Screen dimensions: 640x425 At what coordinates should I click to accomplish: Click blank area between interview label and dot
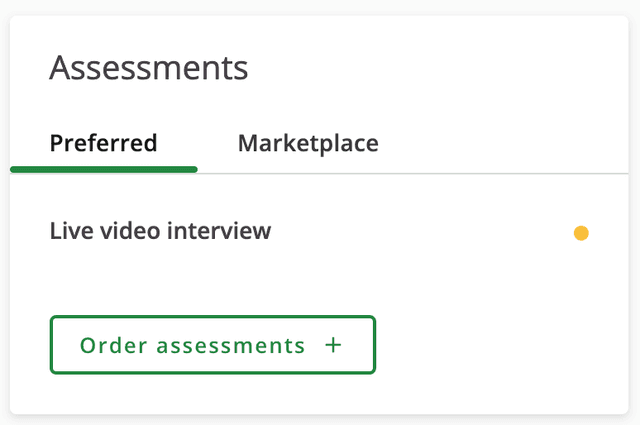[420, 232]
